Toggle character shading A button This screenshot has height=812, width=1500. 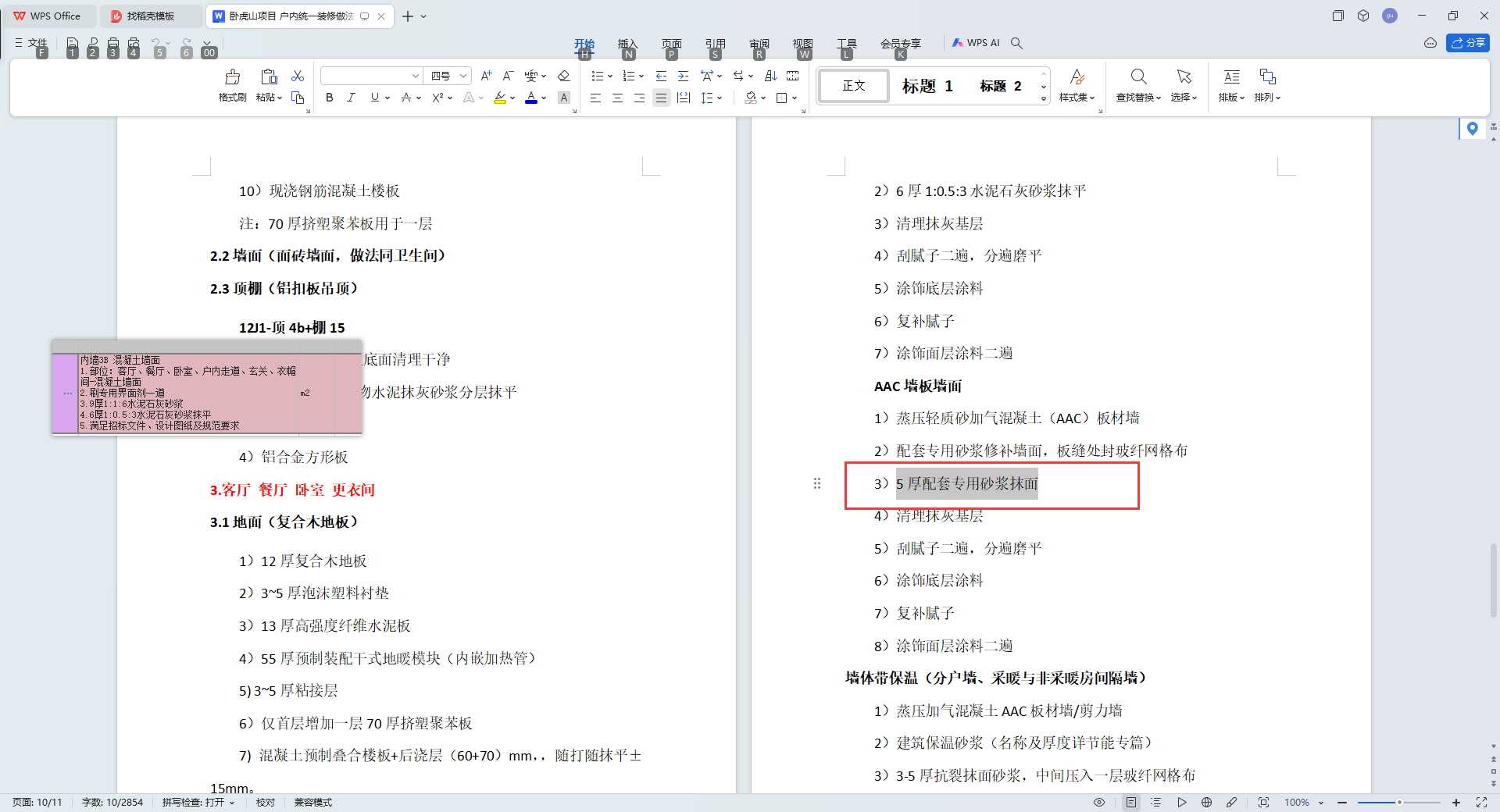(x=564, y=98)
